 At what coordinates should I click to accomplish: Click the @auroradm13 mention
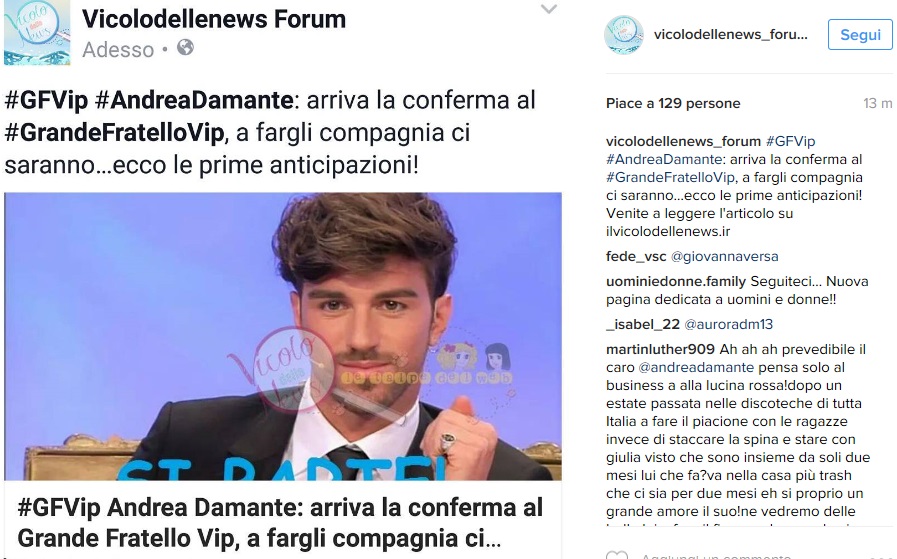(x=728, y=324)
